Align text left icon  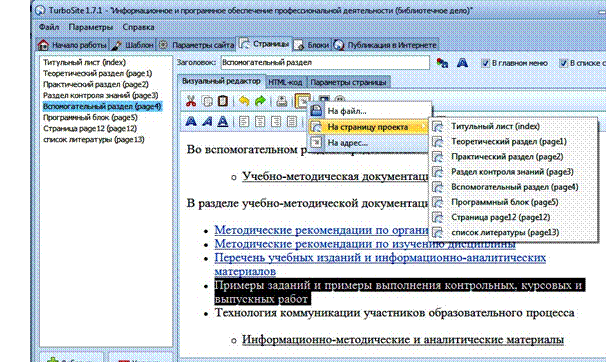[x=244, y=122]
